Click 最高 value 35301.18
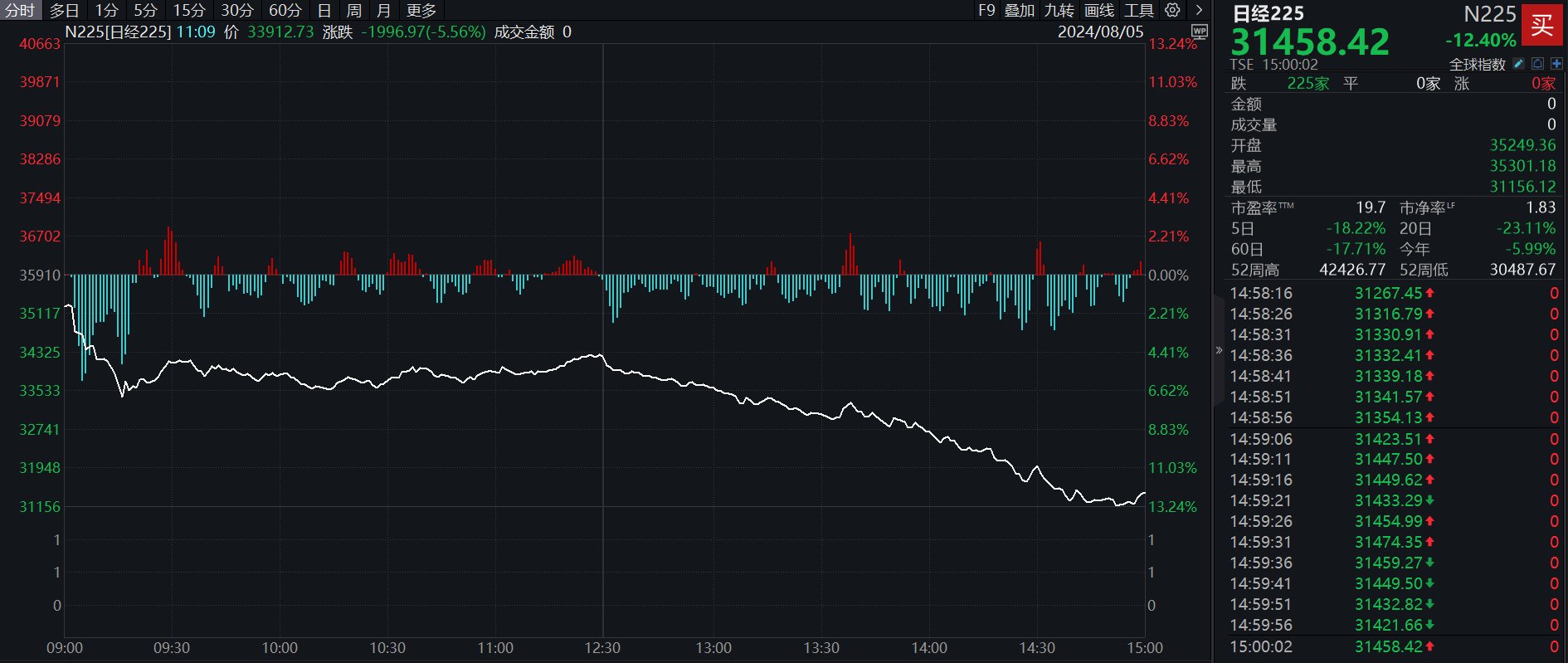The image size is (1568, 663). pos(1523,166)
